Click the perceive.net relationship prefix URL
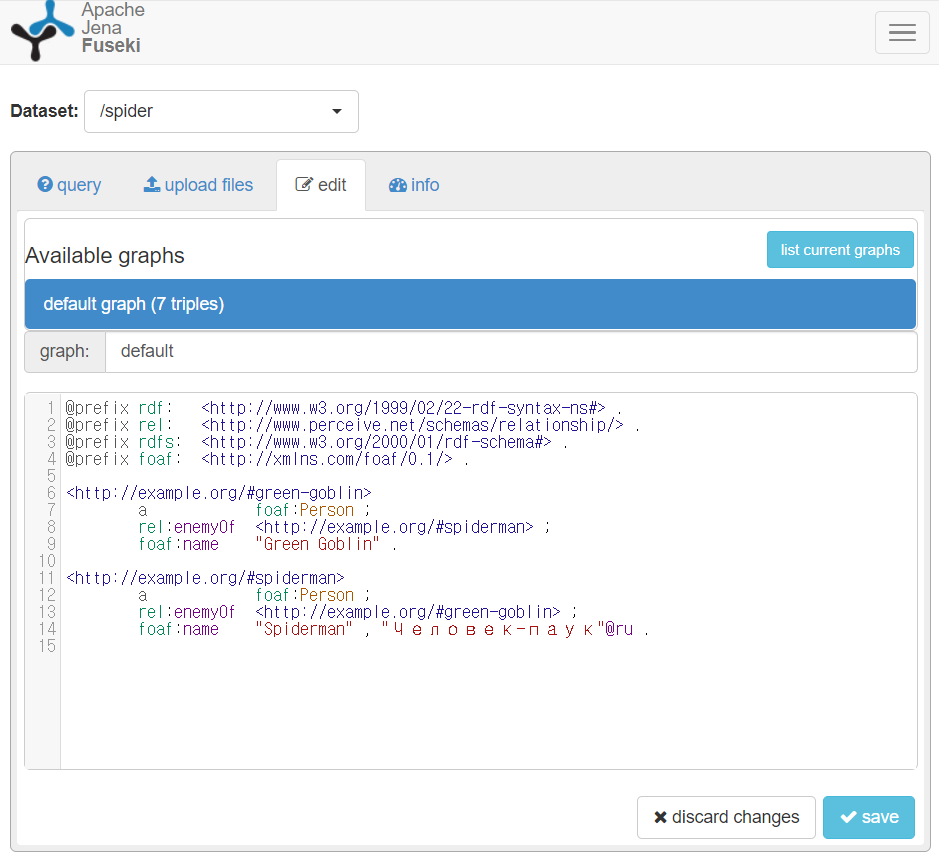Image resolution: width=939 pixels, height=860 pixels. click(x=413, y=425)
